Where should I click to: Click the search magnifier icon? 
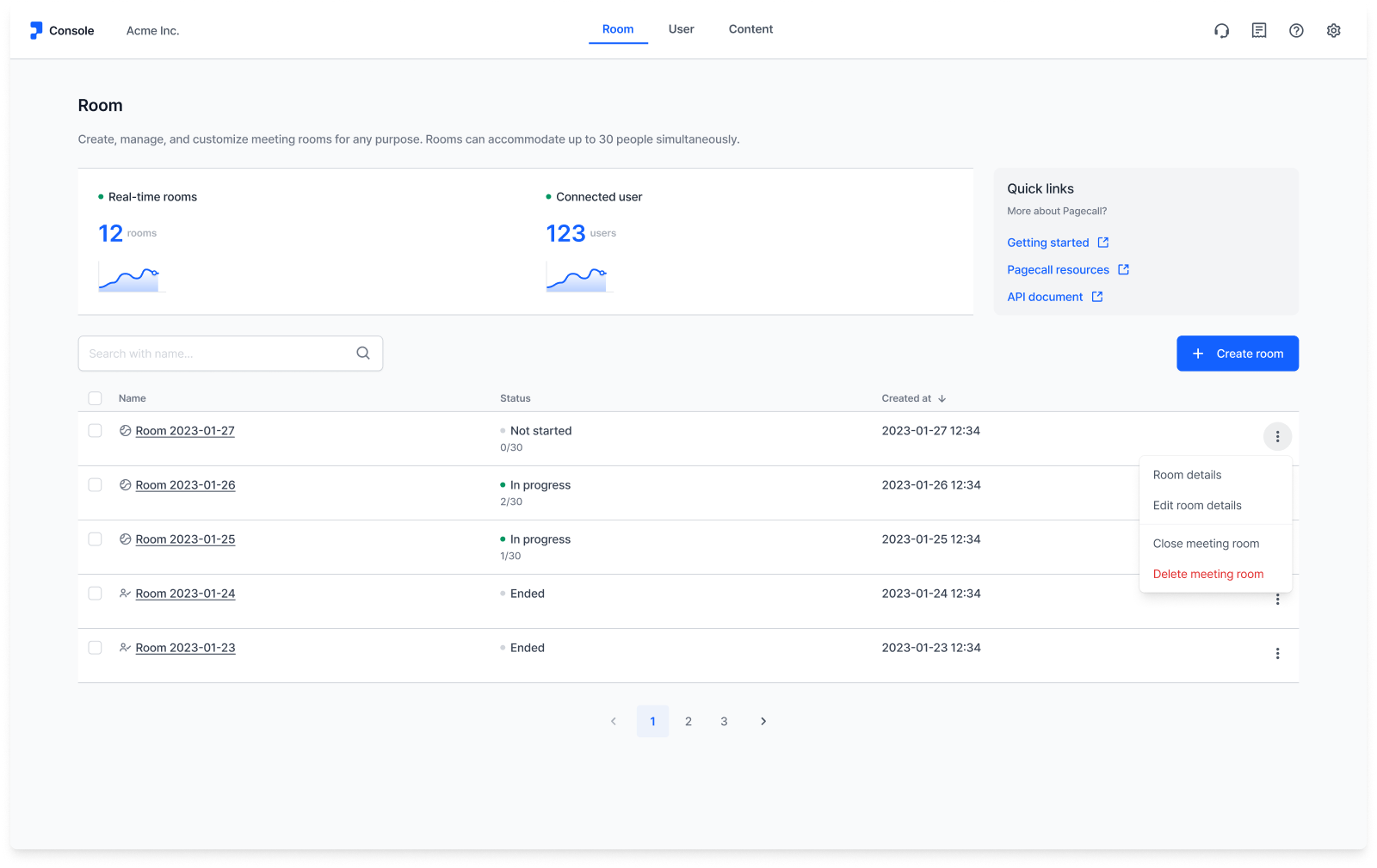[363, 353]
